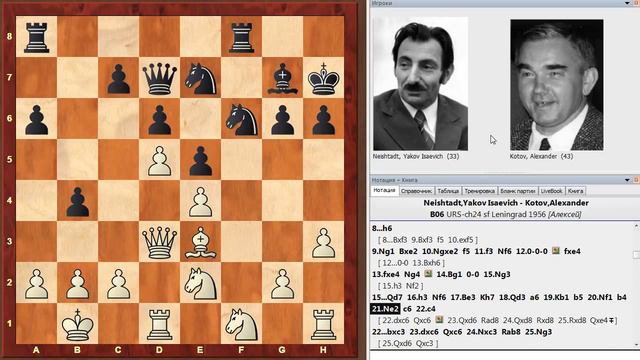Image resolution: width=640 pixels, height=360 pixels.
Task: Jump to variation move 25.Qxd6
Action: [396, 343]
